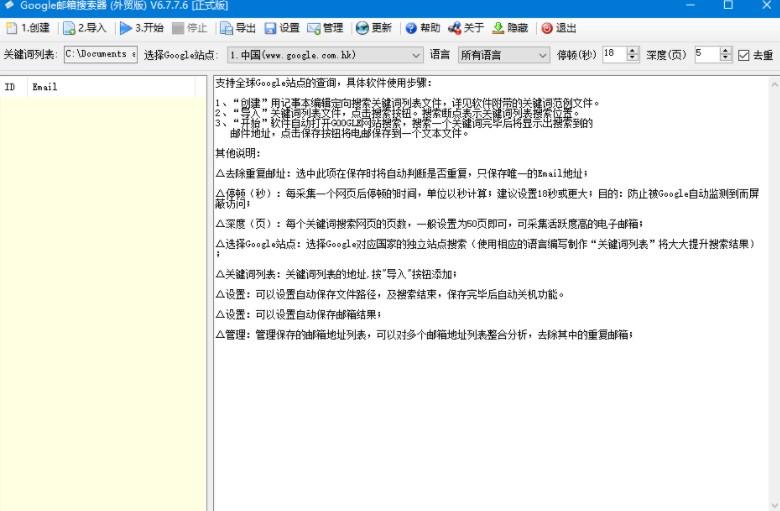Click the 其他说明: heading text
The width and height of the screenshot is (780, 511).
coord(238,153)
